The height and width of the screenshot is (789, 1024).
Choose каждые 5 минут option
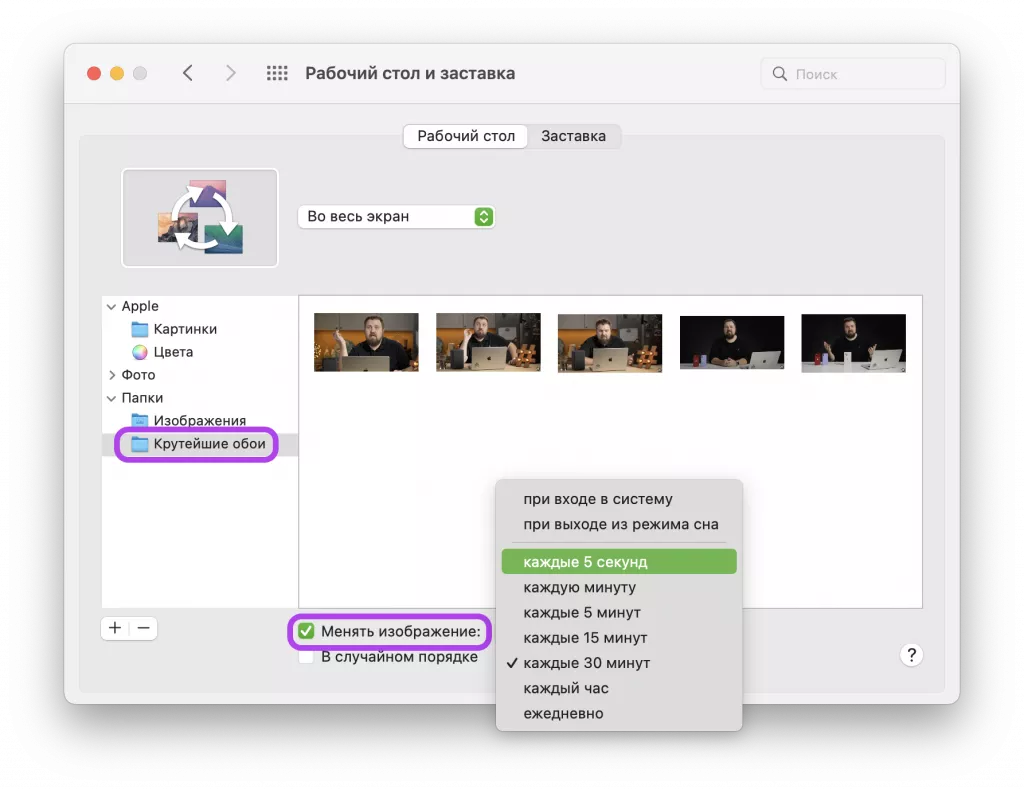(619, 613)
